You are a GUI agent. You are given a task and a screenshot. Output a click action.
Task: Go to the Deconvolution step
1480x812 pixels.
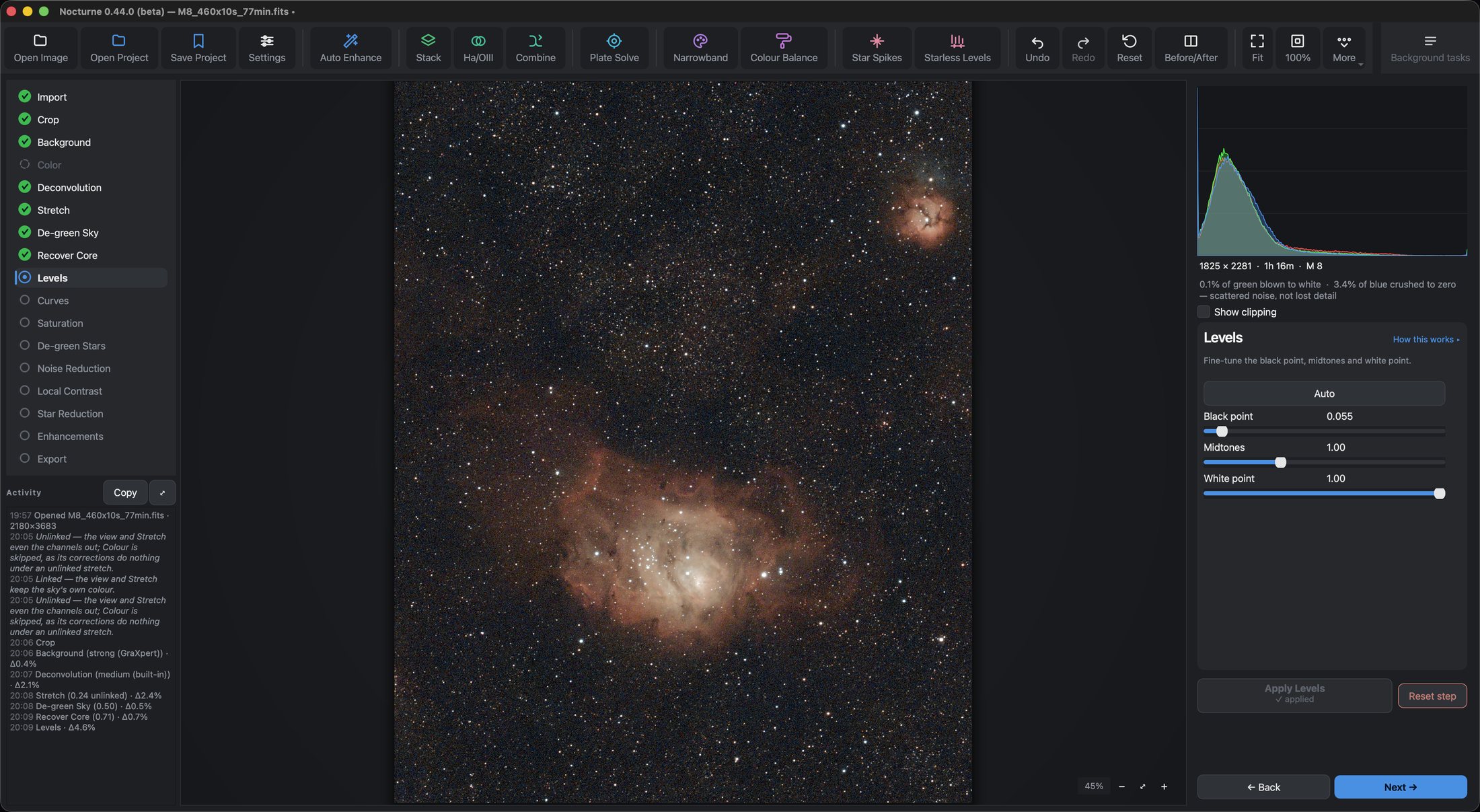click(91, 188)
